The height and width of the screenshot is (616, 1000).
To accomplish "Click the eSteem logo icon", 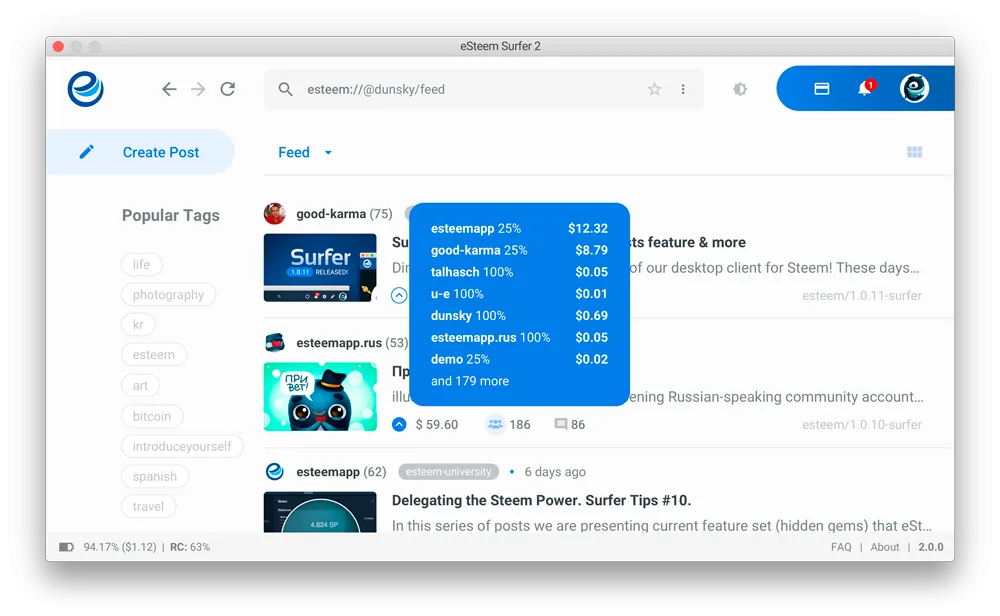I will tap(85, 89).
